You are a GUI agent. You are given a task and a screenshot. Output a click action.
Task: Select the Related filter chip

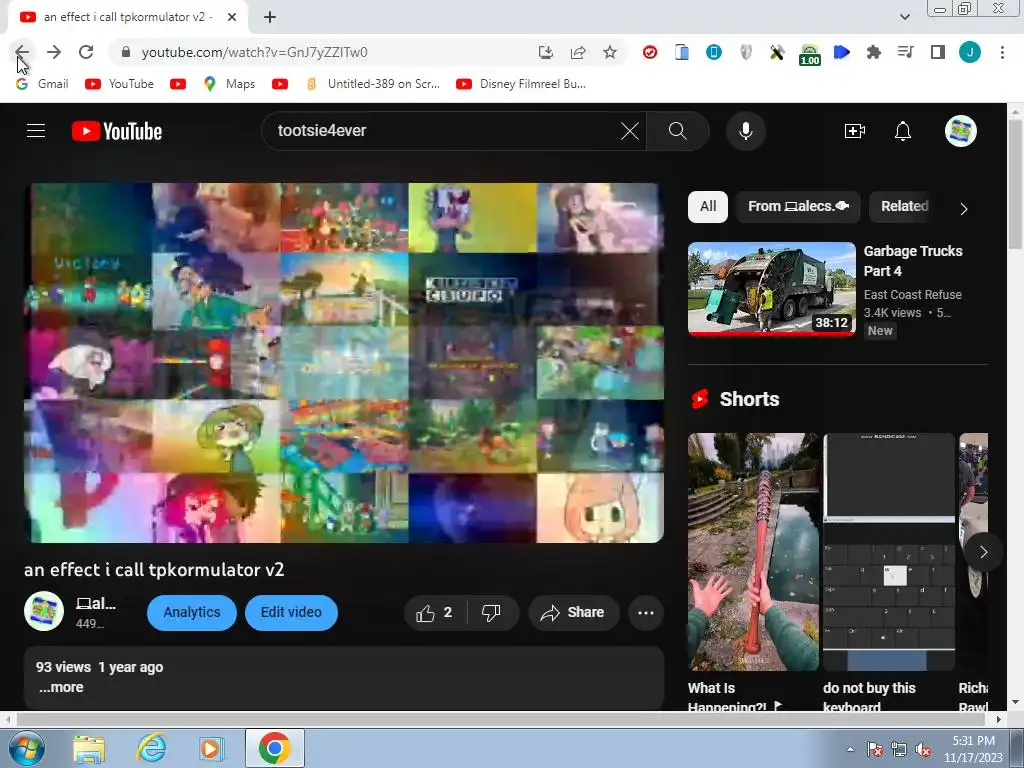pyautogui.click(x=904, y=206)
